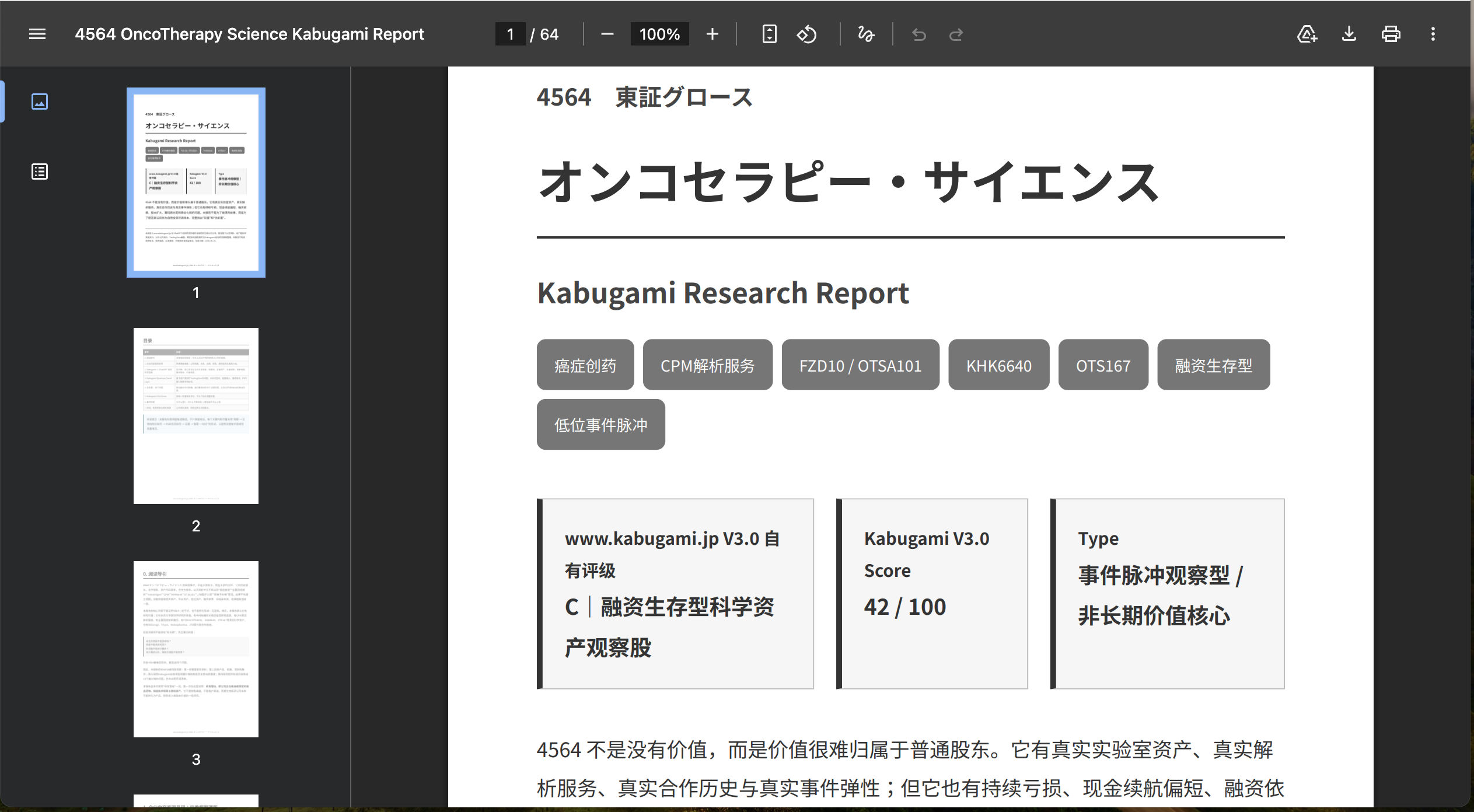
Task: Click the 低位事件脉冲 tag
Action: pos(601,425)
